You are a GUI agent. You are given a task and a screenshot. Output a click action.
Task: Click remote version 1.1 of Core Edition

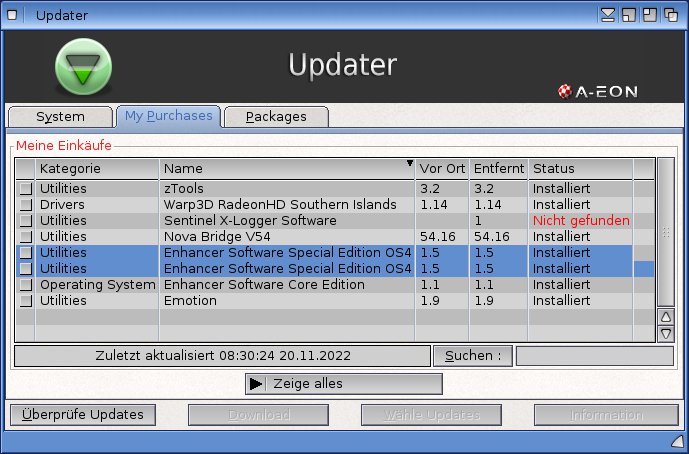(x=483, y=285)
